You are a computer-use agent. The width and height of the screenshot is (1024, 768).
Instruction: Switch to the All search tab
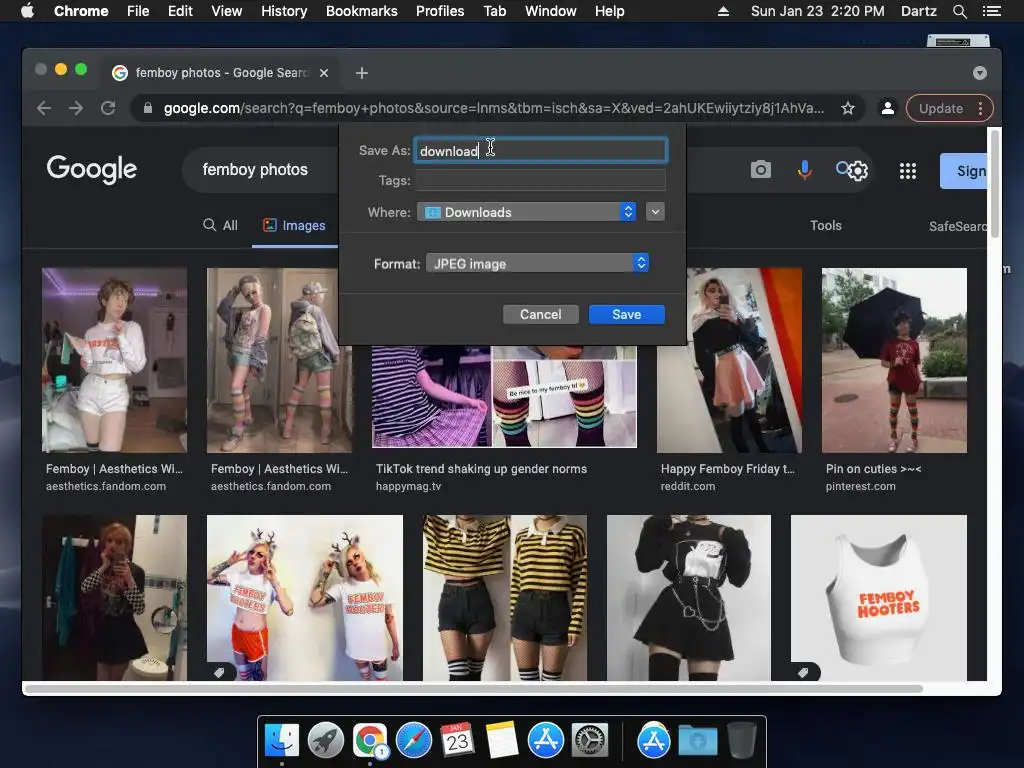pos(220,225)
